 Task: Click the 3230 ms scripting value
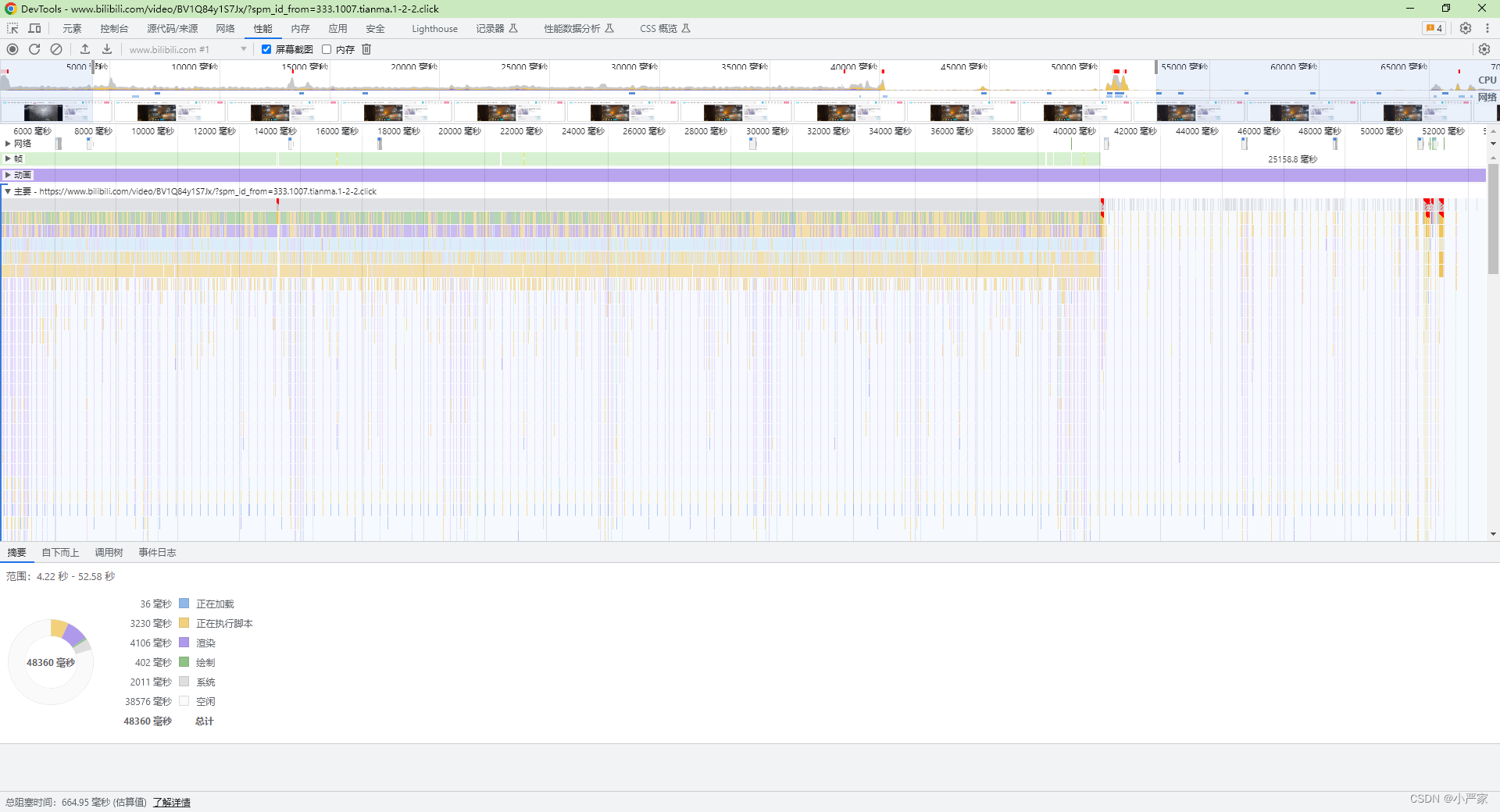(x=151, y=623)
